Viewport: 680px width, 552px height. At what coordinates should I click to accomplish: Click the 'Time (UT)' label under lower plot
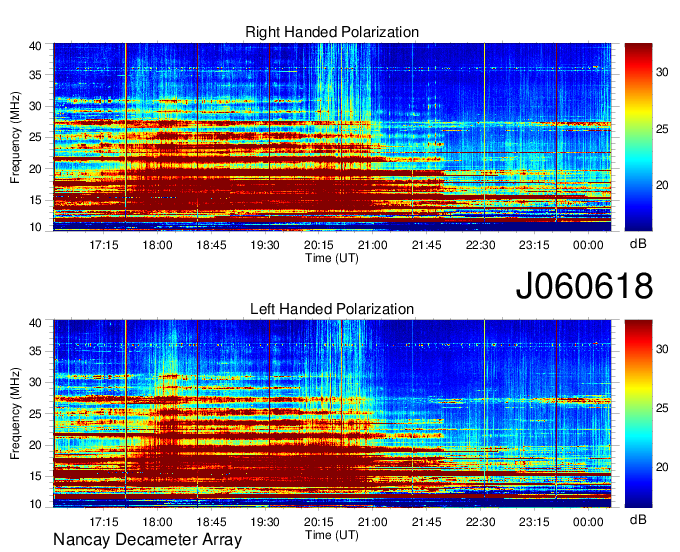(332, 535)
